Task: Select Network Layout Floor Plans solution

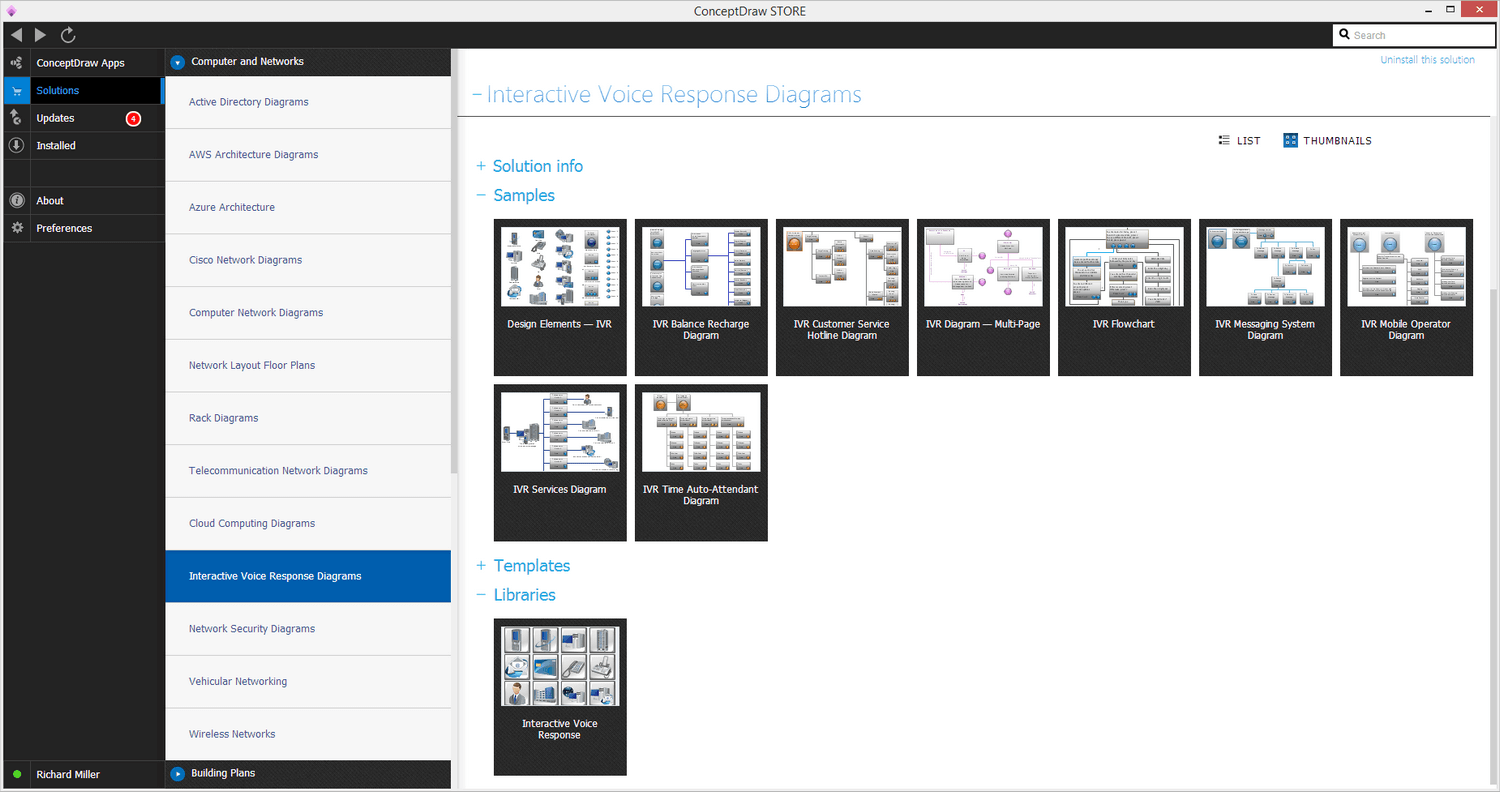Action: pyautogui.click(x=308, y=365)
